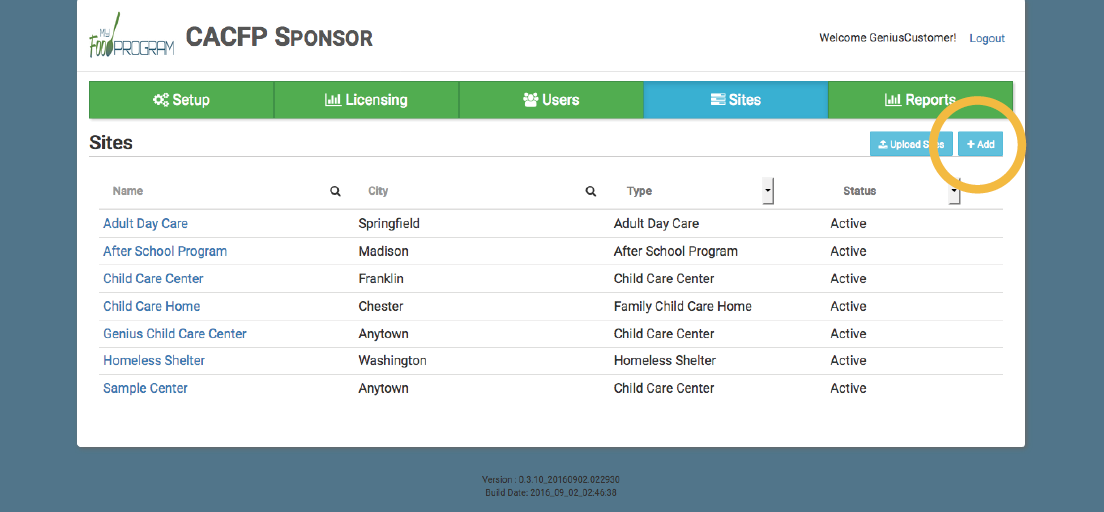
Task: Open the Setup tab
Action: coord(181,100)
